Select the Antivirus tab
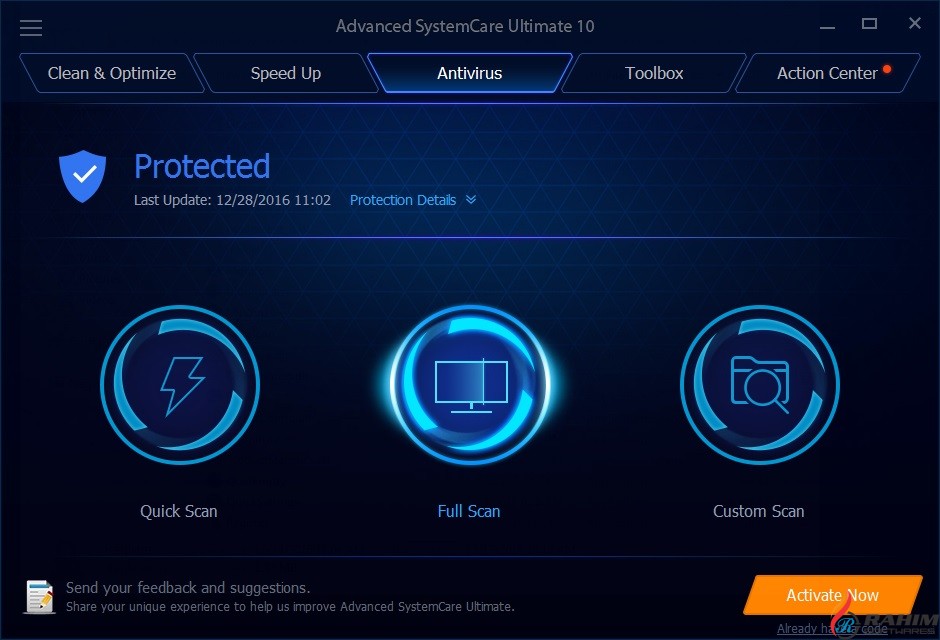This screenshot has width=940, height=640. click(x=470, y=73)
